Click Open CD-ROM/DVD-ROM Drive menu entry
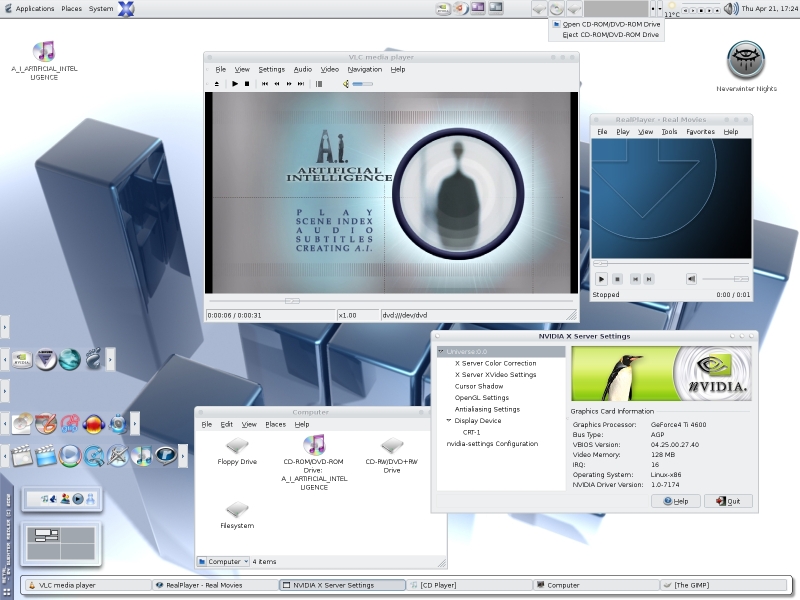 coord(607,24)
